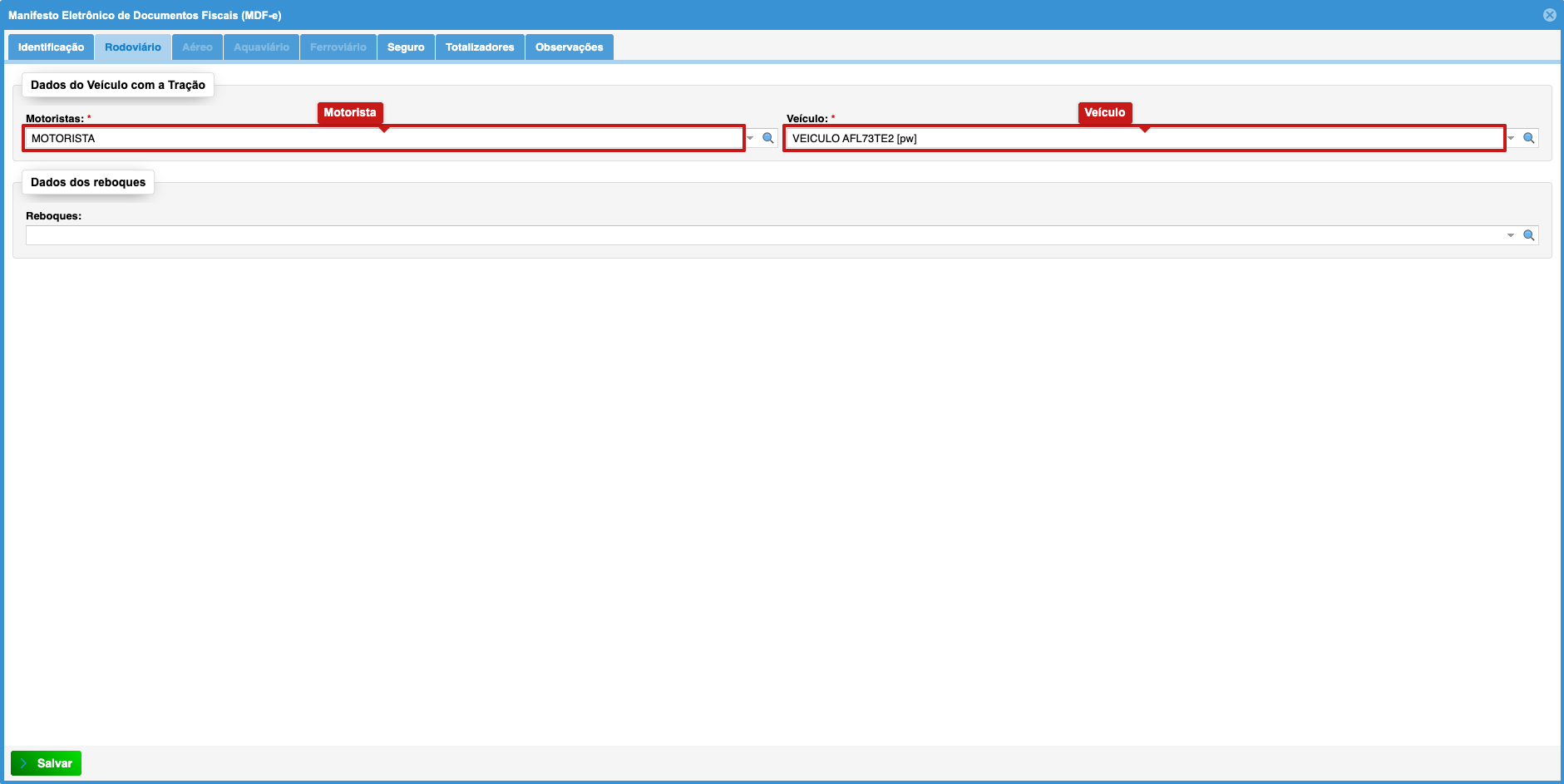Select the Aéreo tab
1564x784 pixels.
197,47
